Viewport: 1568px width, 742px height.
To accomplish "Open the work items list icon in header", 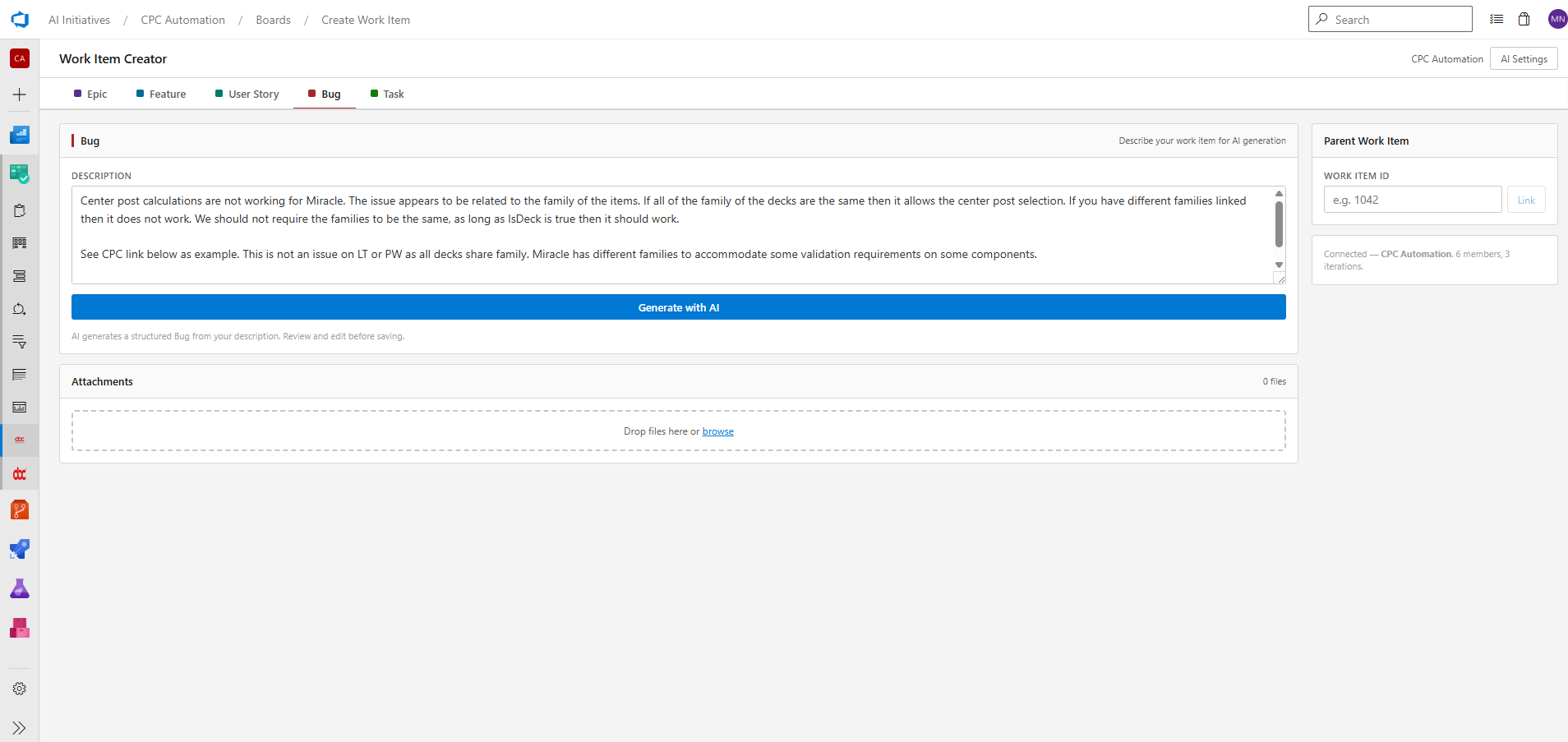I will click(1497, 19).
